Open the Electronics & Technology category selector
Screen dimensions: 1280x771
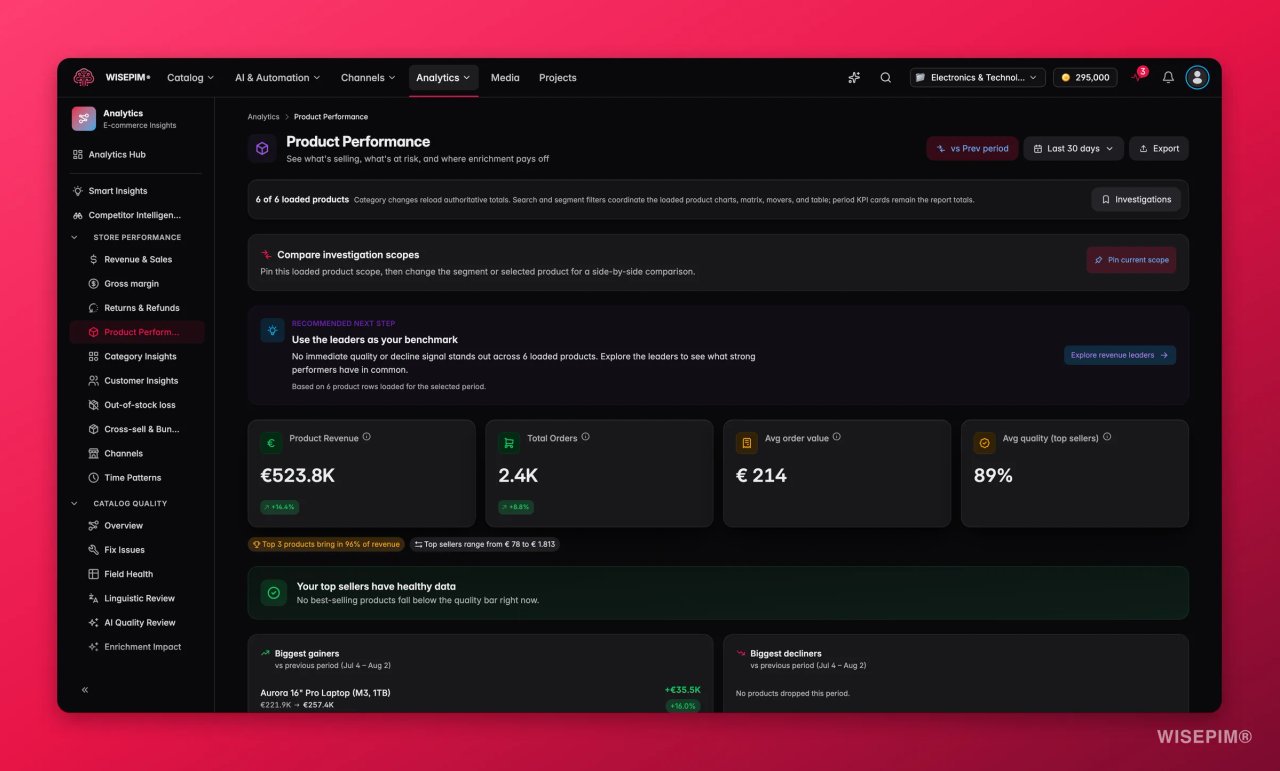(x=978, y=78)
